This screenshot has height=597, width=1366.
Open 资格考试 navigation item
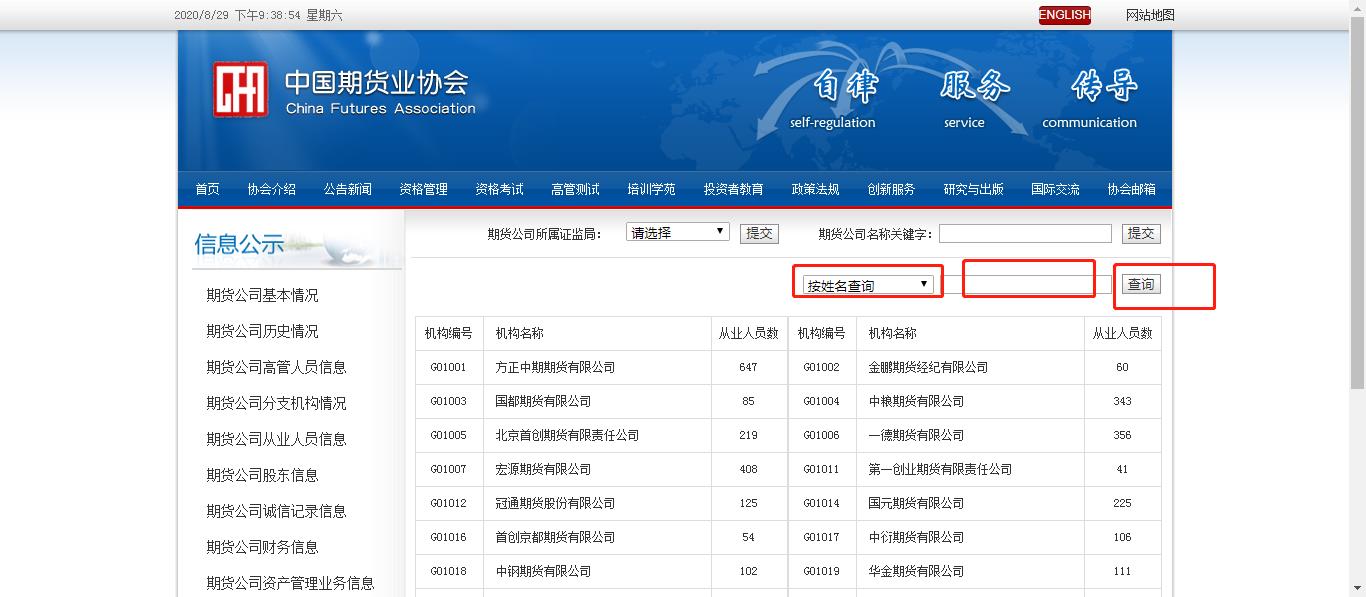point(500,189)
